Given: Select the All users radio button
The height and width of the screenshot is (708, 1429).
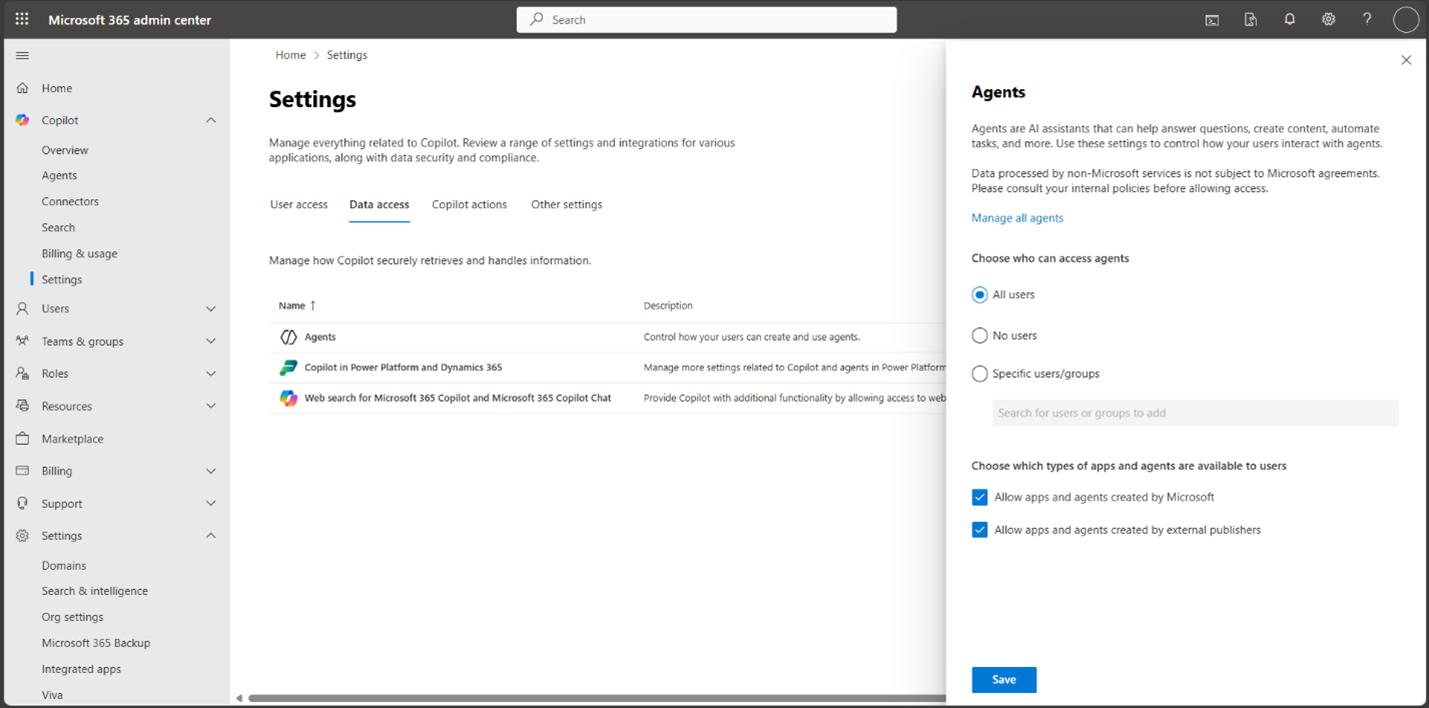Looking at the screenshot, I should (979, 294).
